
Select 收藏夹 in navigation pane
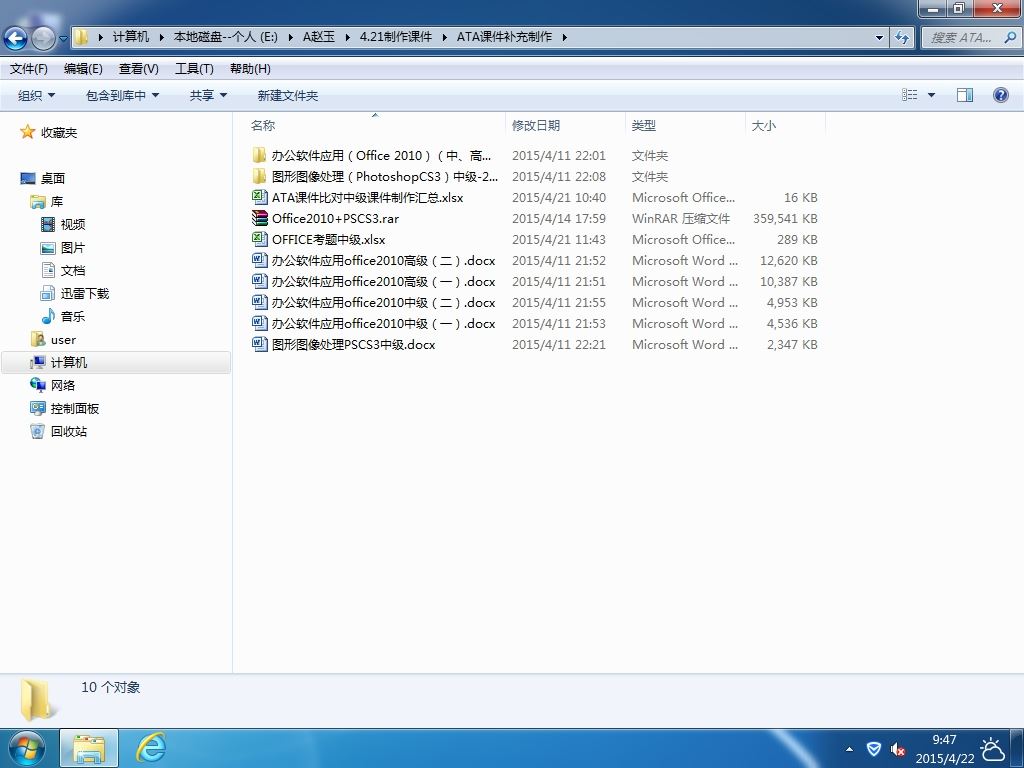click(x=59, y=133)
